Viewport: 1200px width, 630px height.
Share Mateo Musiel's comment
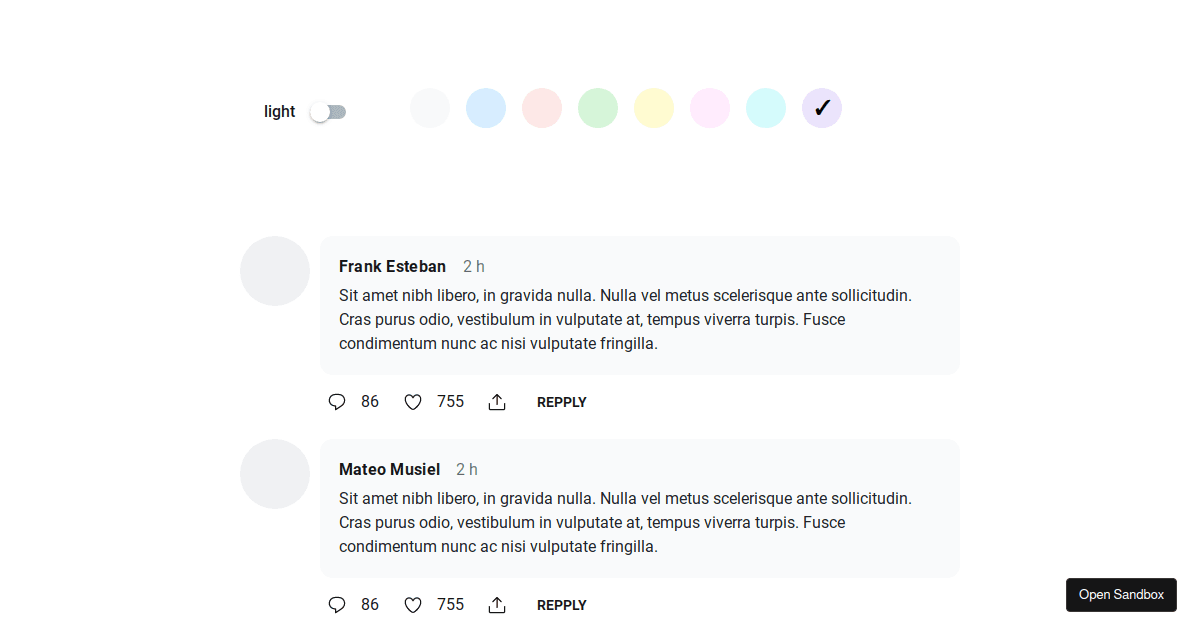(497, 604)
